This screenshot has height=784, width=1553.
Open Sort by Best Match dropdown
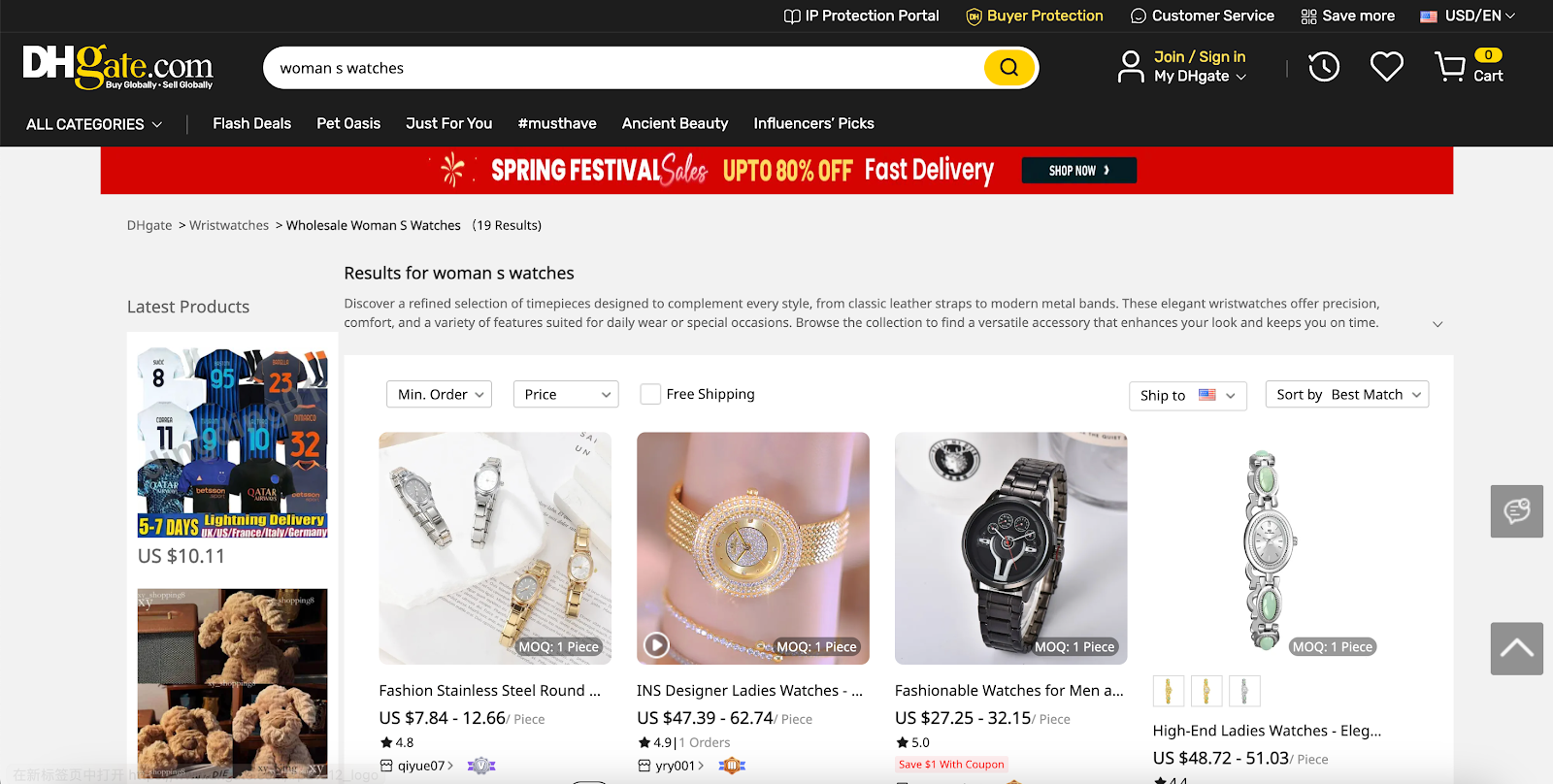pyautogui.click(x=1346, y=395)
